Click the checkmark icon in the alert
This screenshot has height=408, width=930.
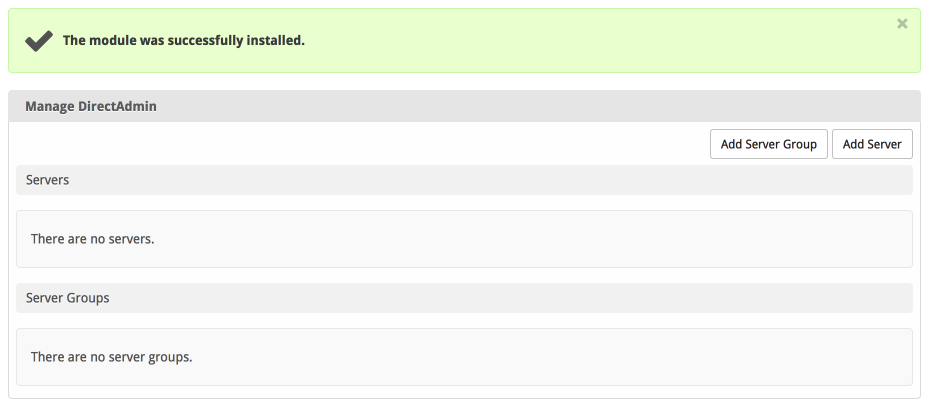point(39,41)
